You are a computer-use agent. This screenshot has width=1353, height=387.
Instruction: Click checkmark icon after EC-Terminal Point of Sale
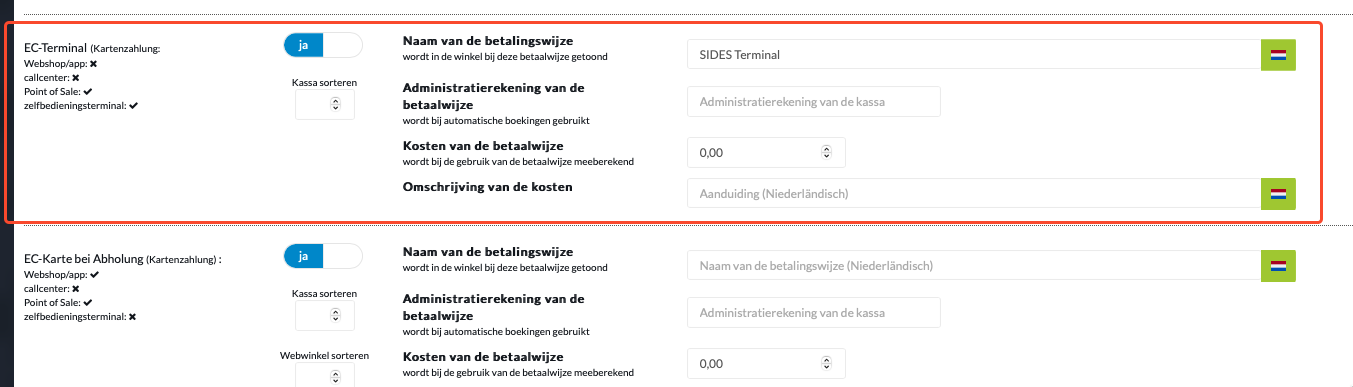(88, 91)
